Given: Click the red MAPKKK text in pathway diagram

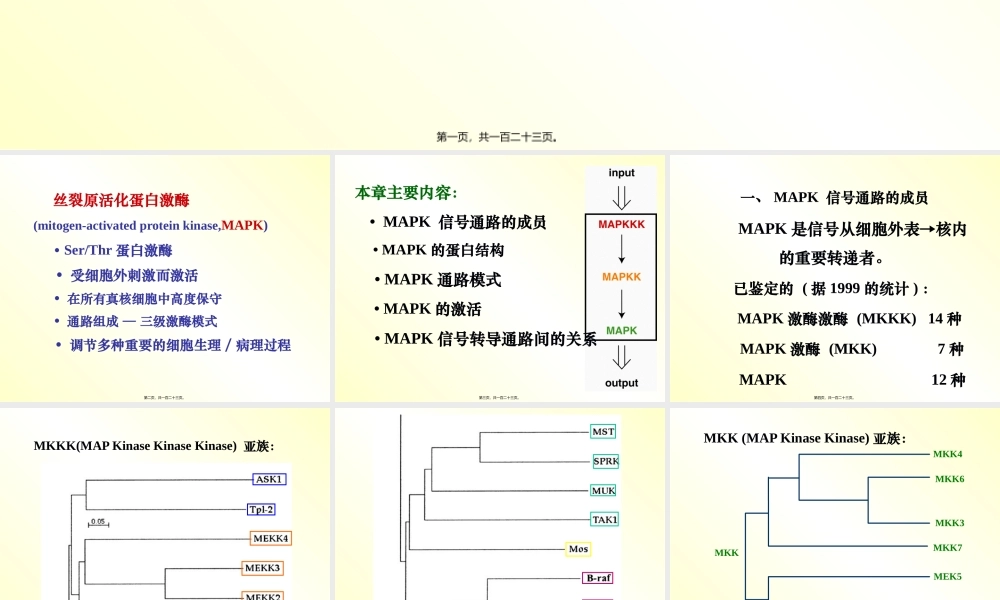Looking at the screenshot, I should [621, 225].
